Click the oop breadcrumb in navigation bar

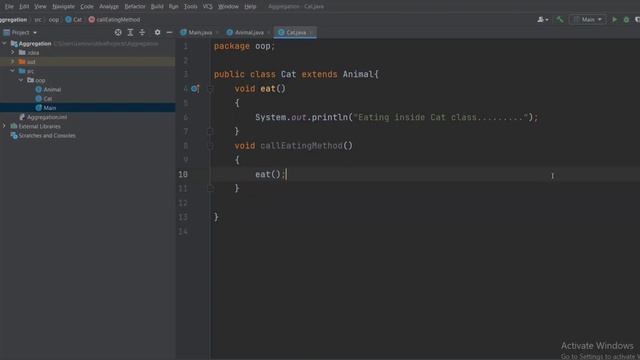[x=54, y=20]
